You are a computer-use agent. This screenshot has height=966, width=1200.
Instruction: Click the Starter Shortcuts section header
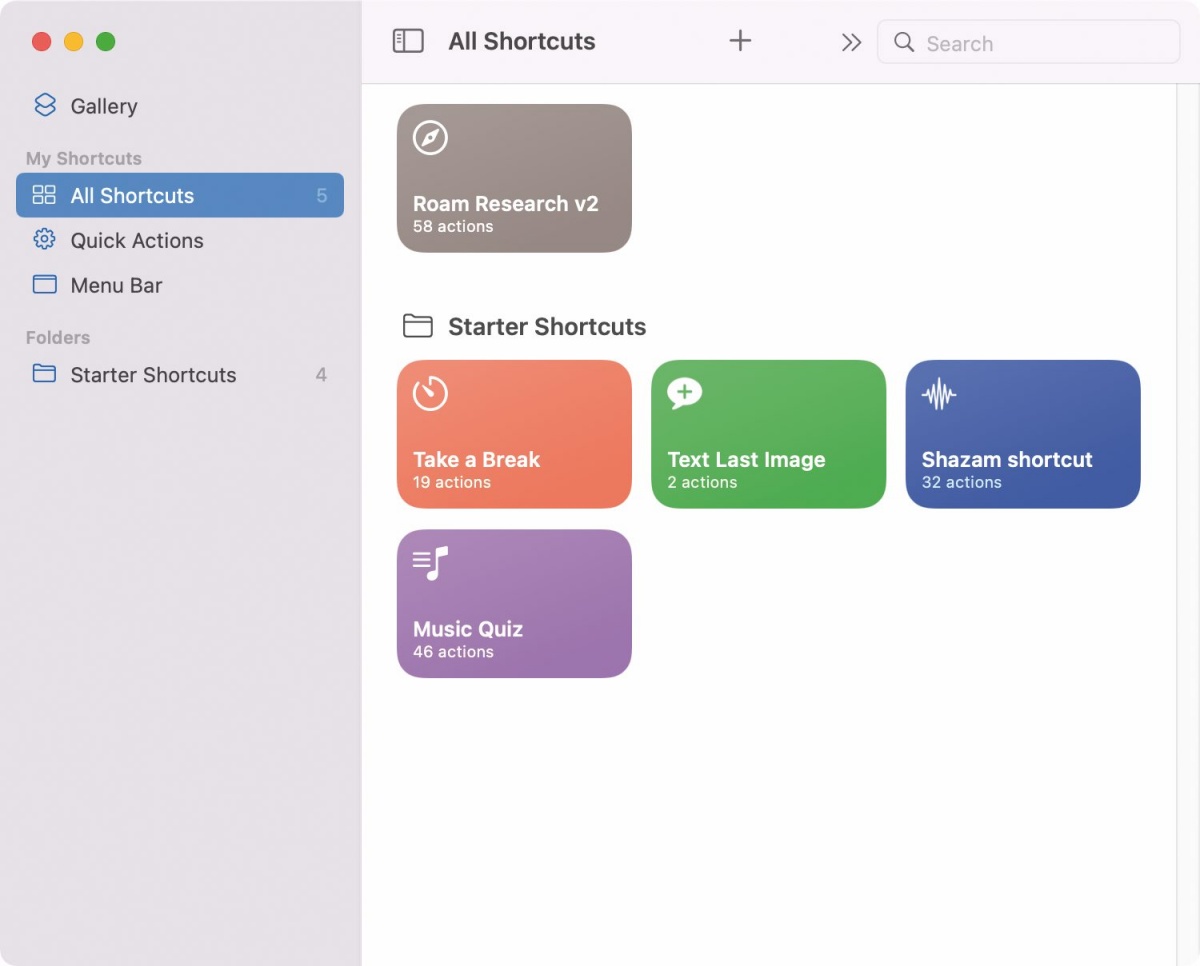[x=547, y=327]
